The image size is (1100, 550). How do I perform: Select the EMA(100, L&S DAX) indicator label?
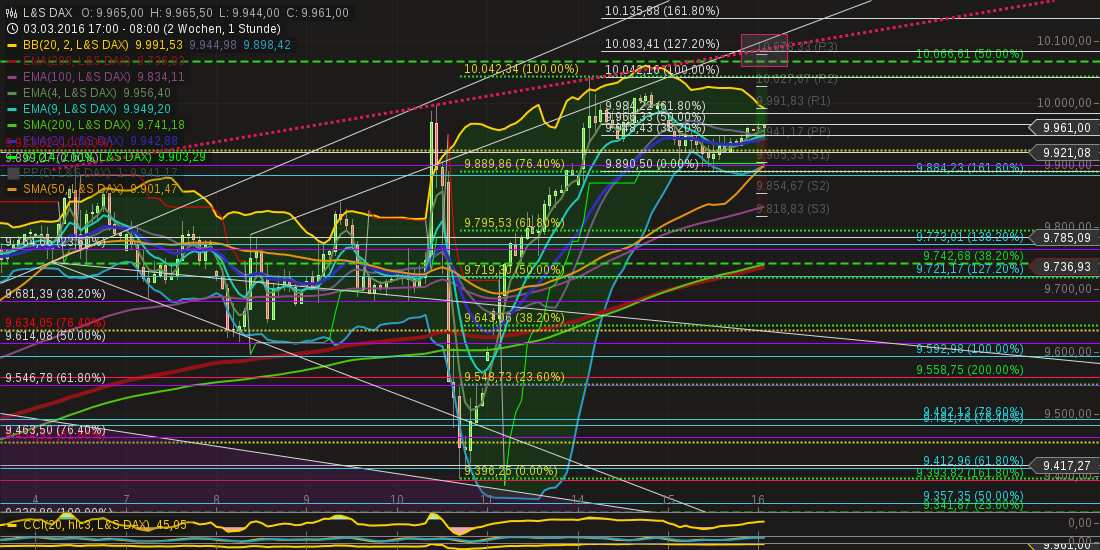click(x=76, y=76)
